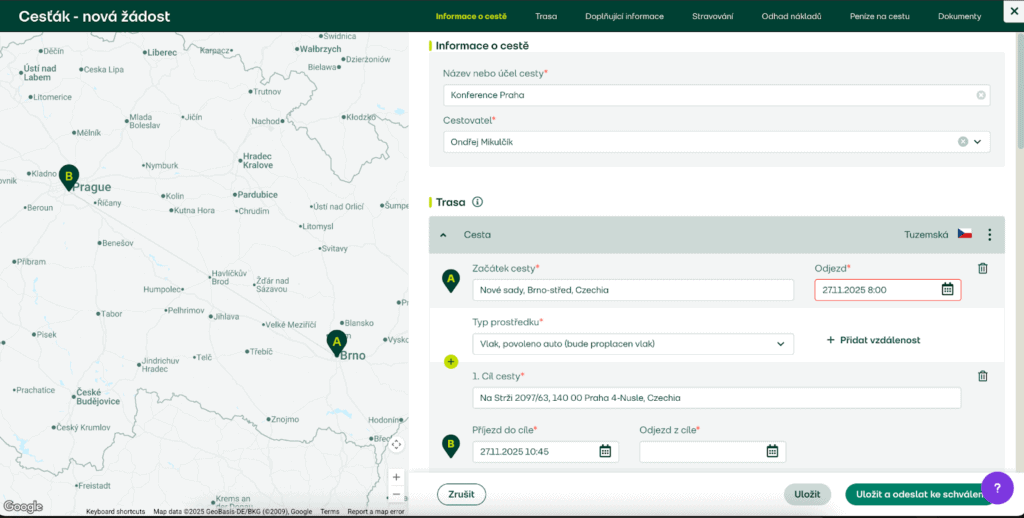The height and width of the screenshot is (518, 1024).
Task: Open the Typ prostředku dropdown
Action: coord(780,344)
